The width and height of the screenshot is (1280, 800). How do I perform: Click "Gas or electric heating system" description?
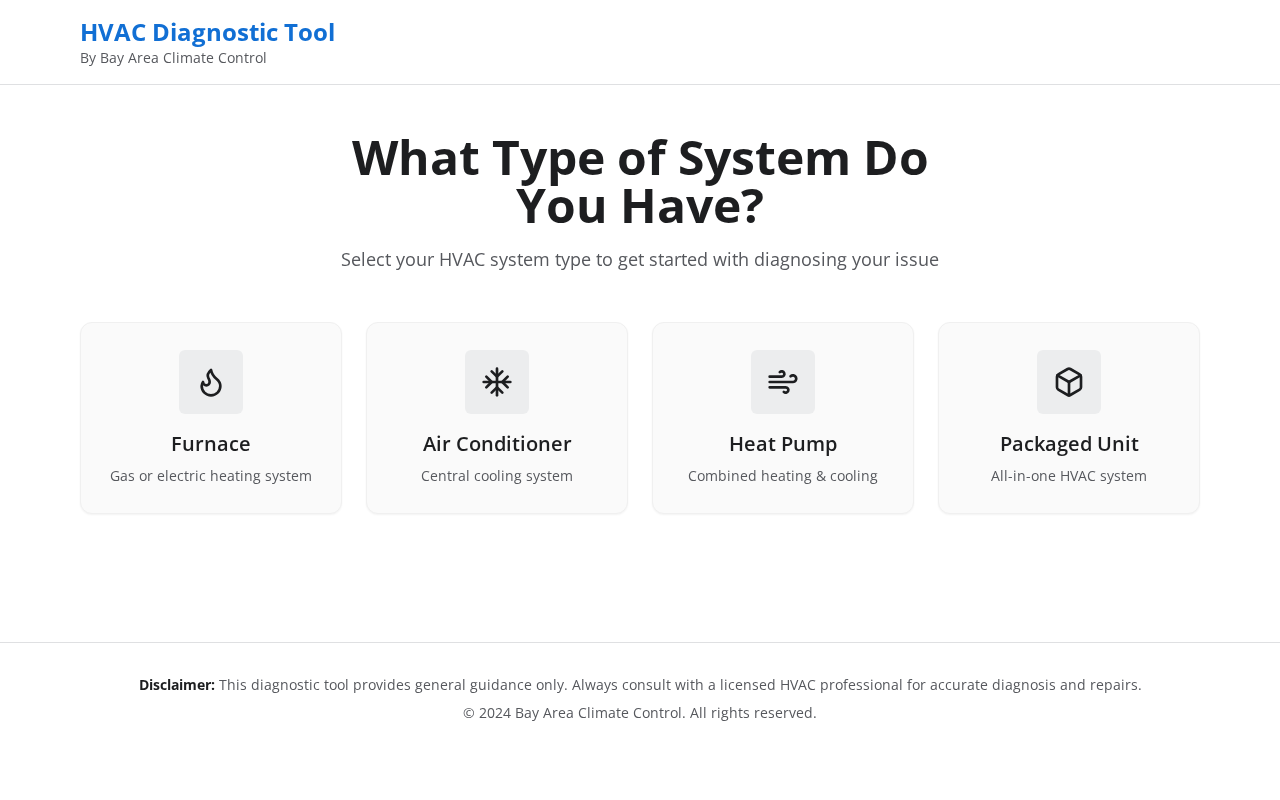[x=211, y=476]
